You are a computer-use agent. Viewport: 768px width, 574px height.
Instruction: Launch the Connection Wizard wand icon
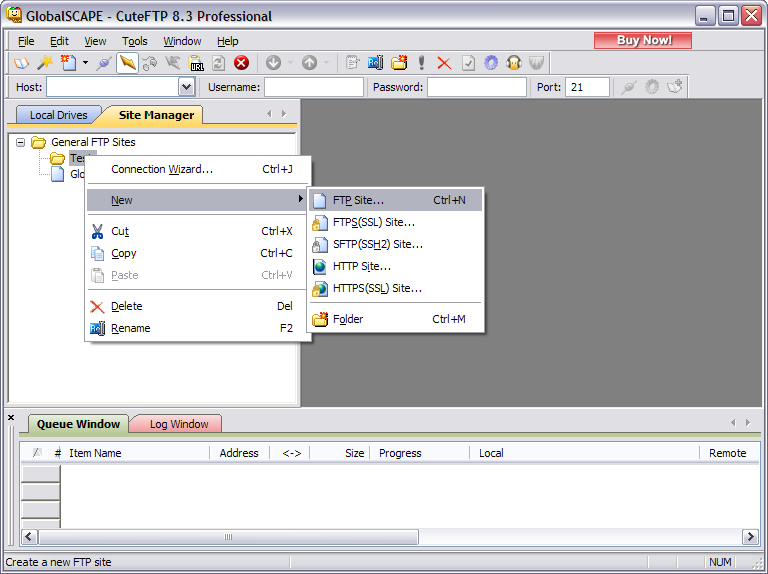click(45, 63)
